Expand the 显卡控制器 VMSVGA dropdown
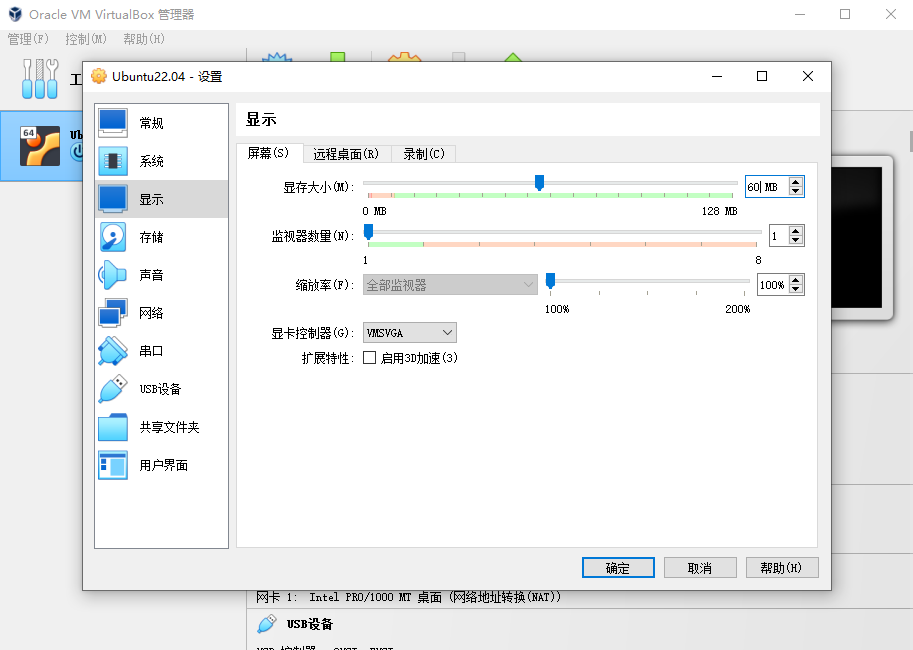 click(x=410, y=333)
